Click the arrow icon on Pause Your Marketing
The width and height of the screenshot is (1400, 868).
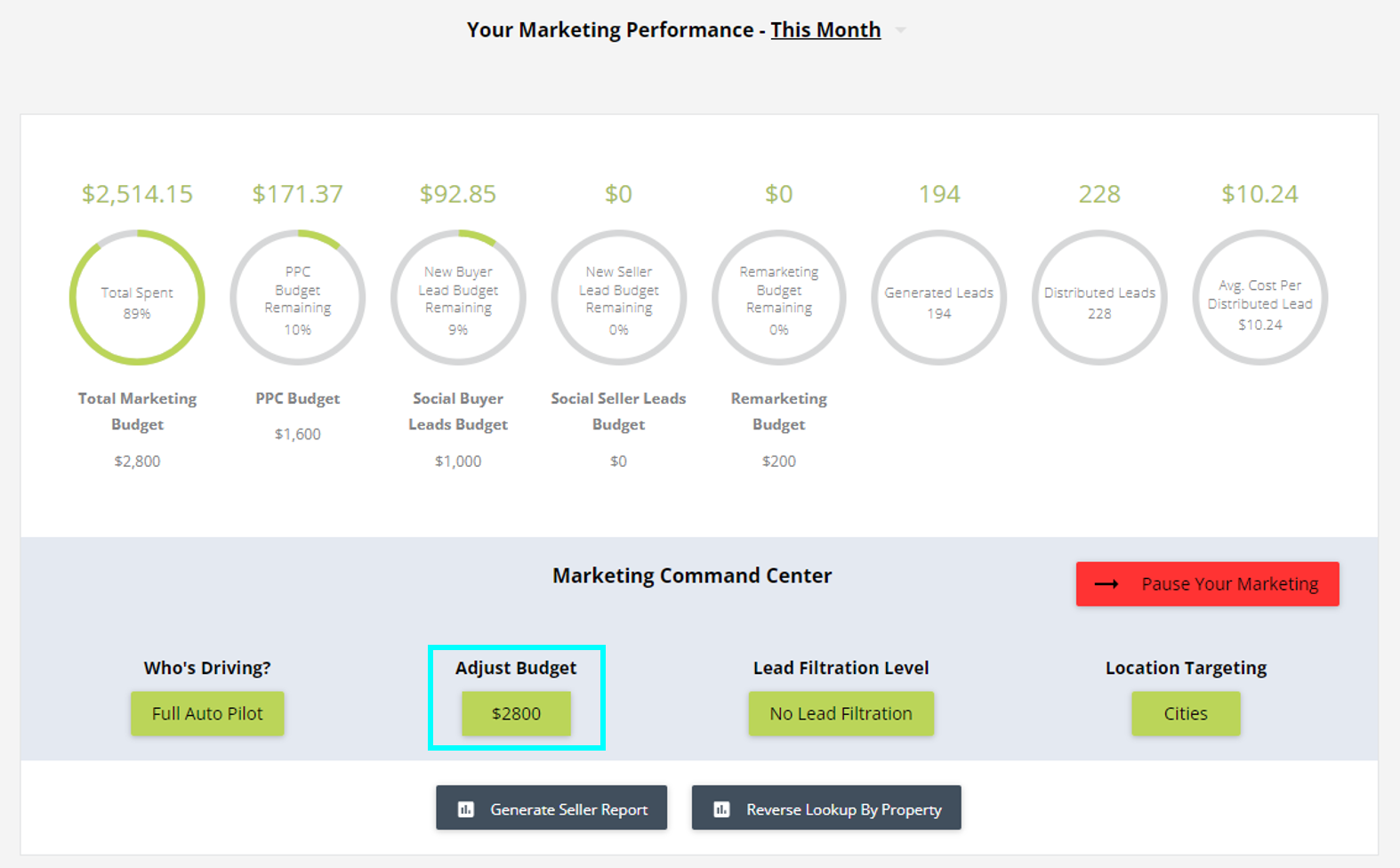1106,584
